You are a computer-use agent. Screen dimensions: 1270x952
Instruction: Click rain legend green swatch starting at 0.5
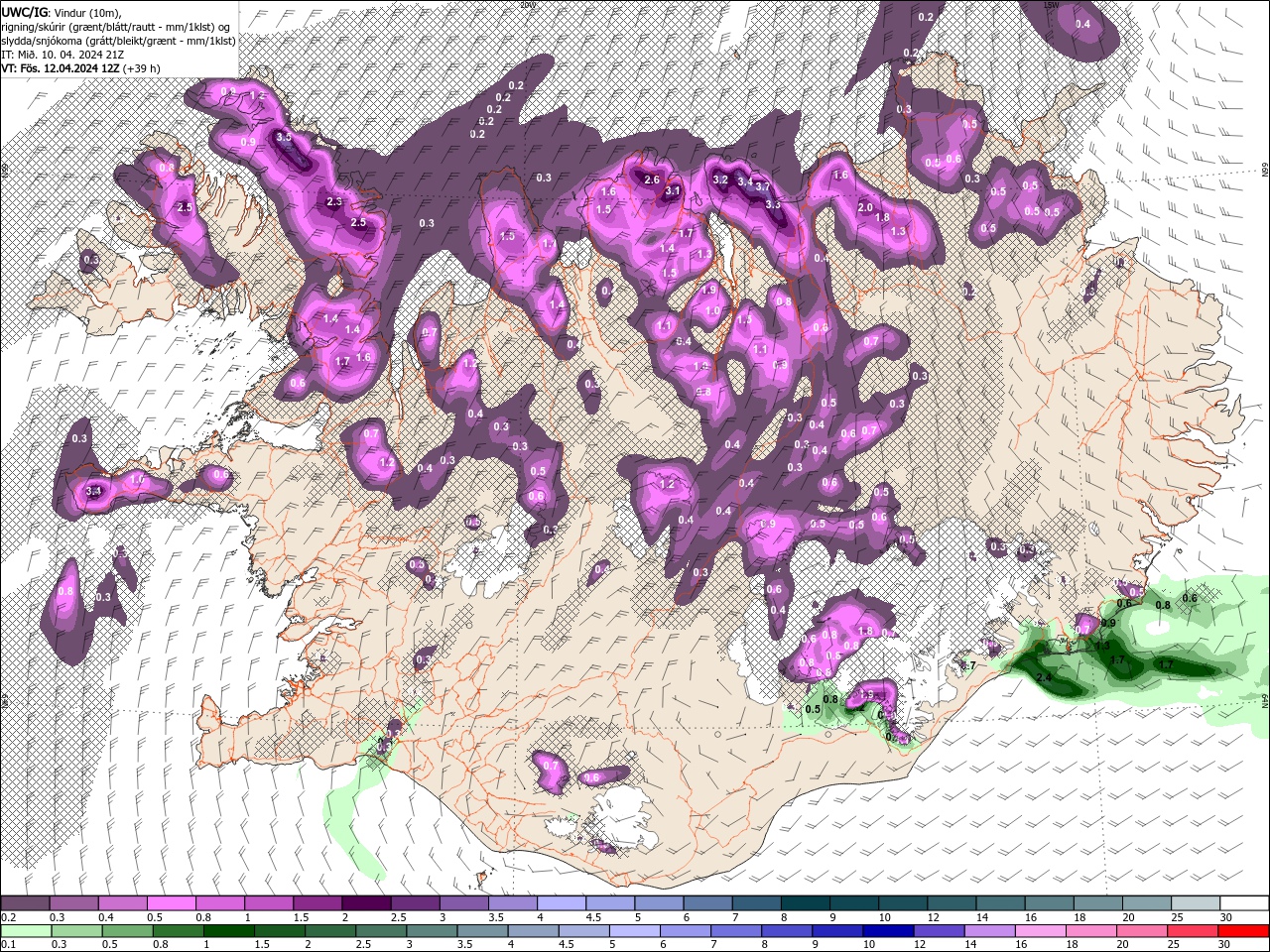pyautogui.click(x=127, y=932)
